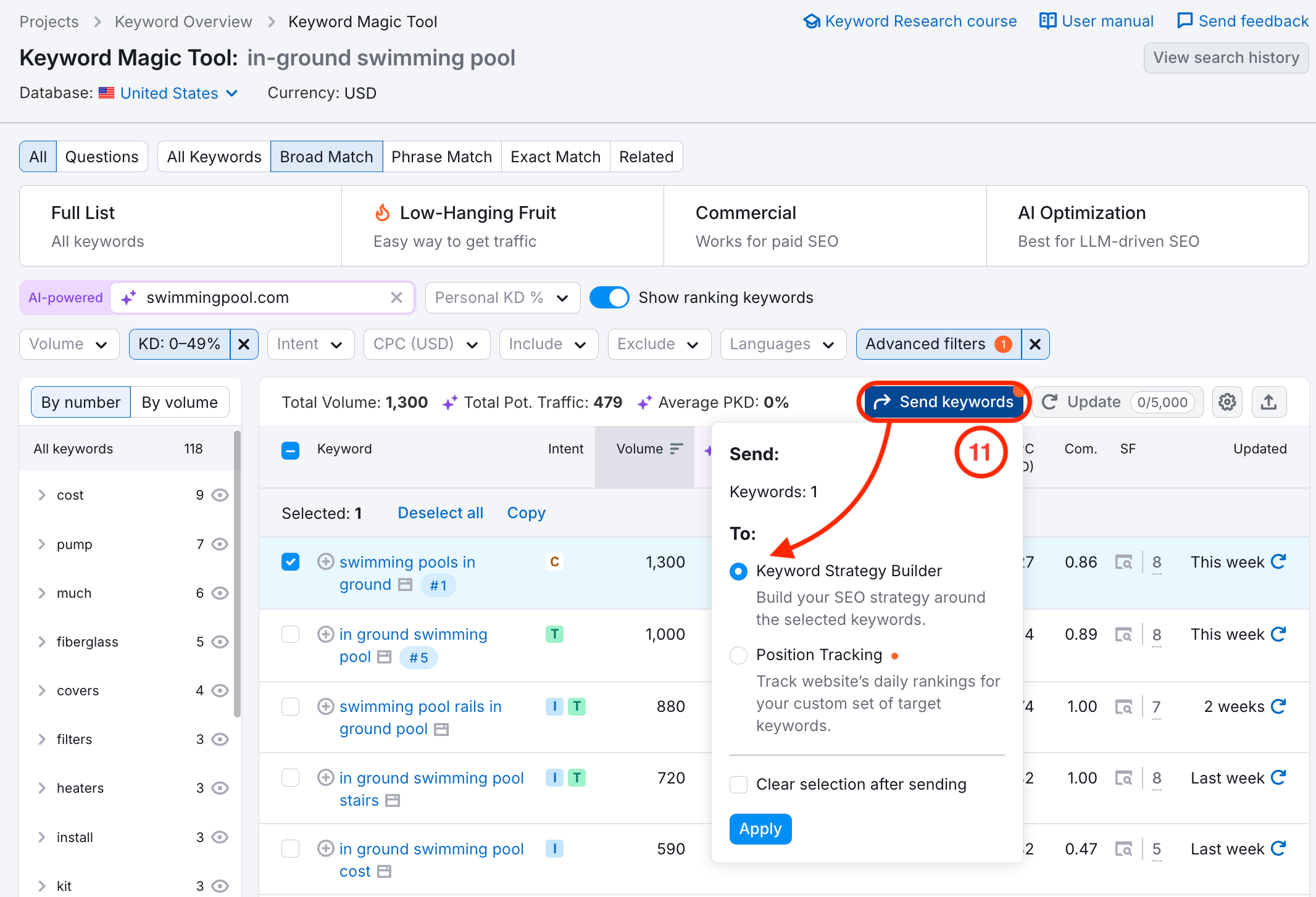
Task: Disable the 'Show ranking keywords' toggle
Action: (x=609, y=297)
